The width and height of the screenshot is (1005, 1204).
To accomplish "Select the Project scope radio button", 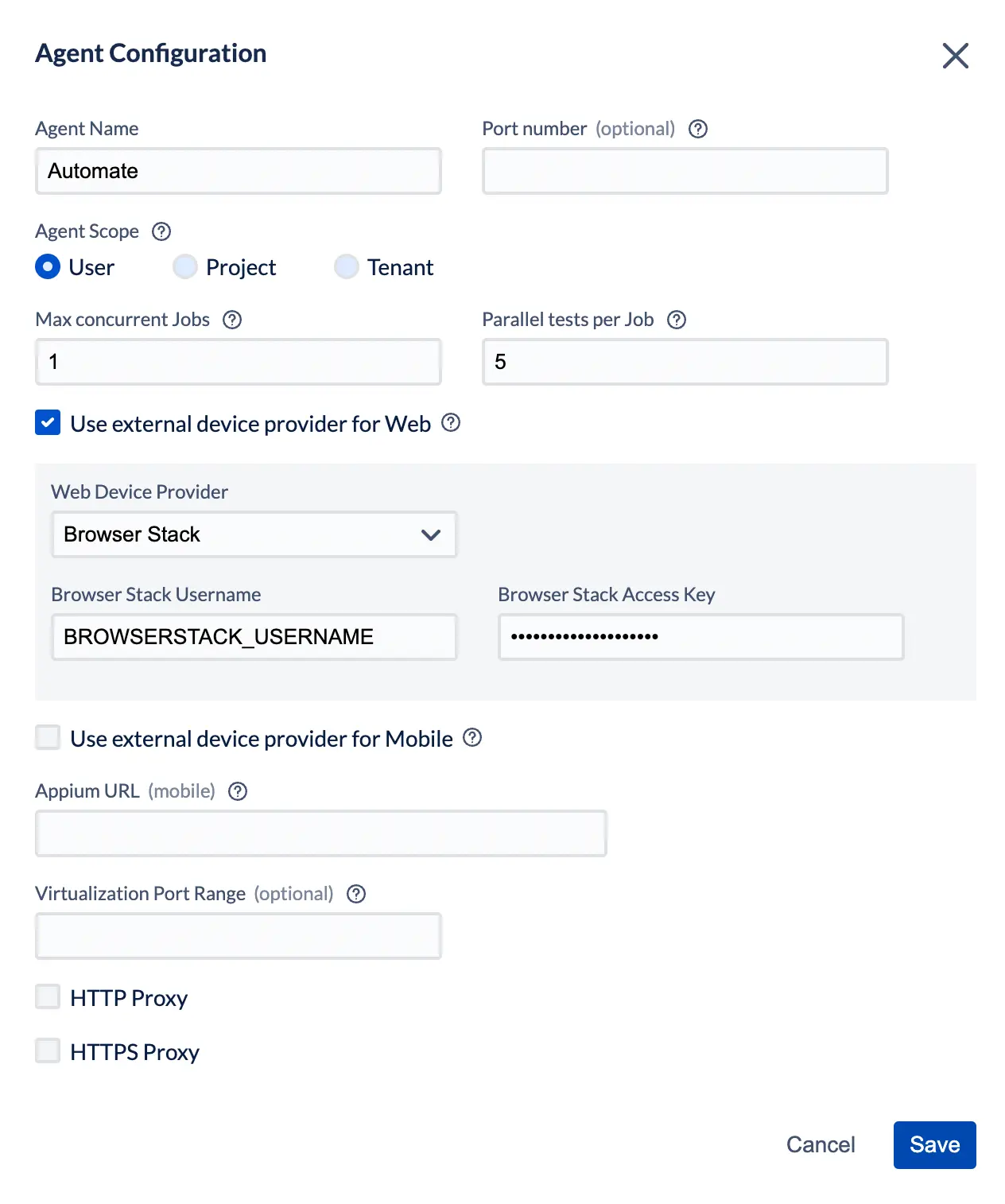I will click(185, 266).
